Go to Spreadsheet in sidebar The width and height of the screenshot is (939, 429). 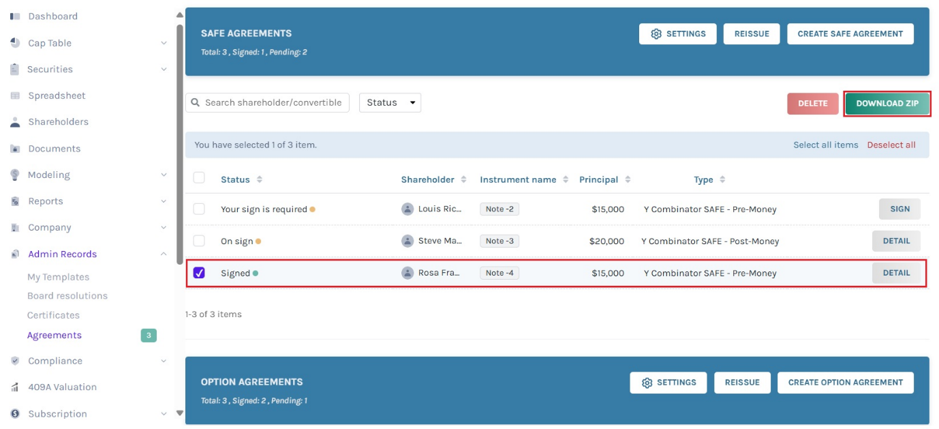tap(56, 95)
